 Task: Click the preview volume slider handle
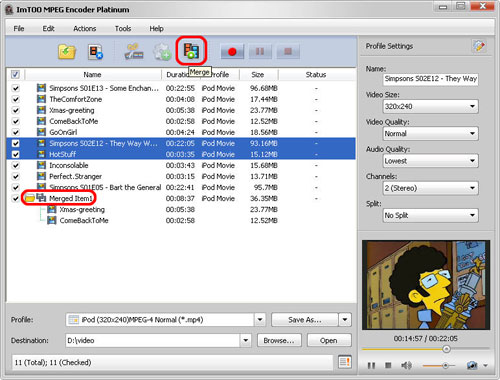[x=445, y=366]
